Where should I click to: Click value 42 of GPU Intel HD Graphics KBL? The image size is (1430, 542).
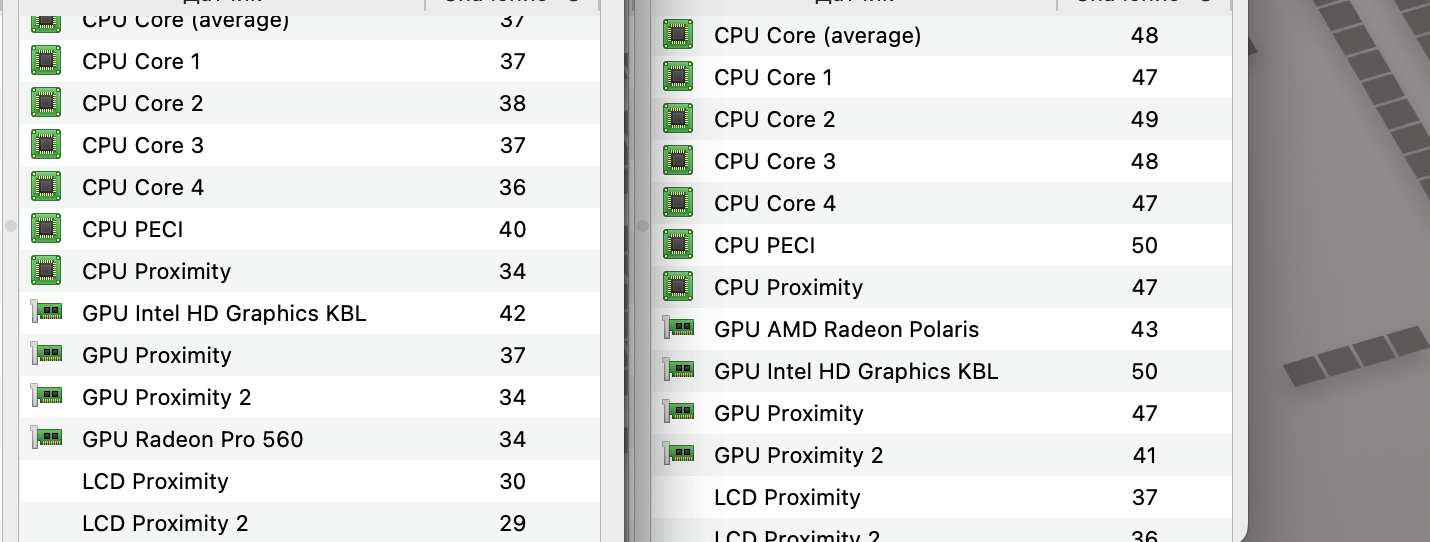pyautogui.click(x=513, y=313)
